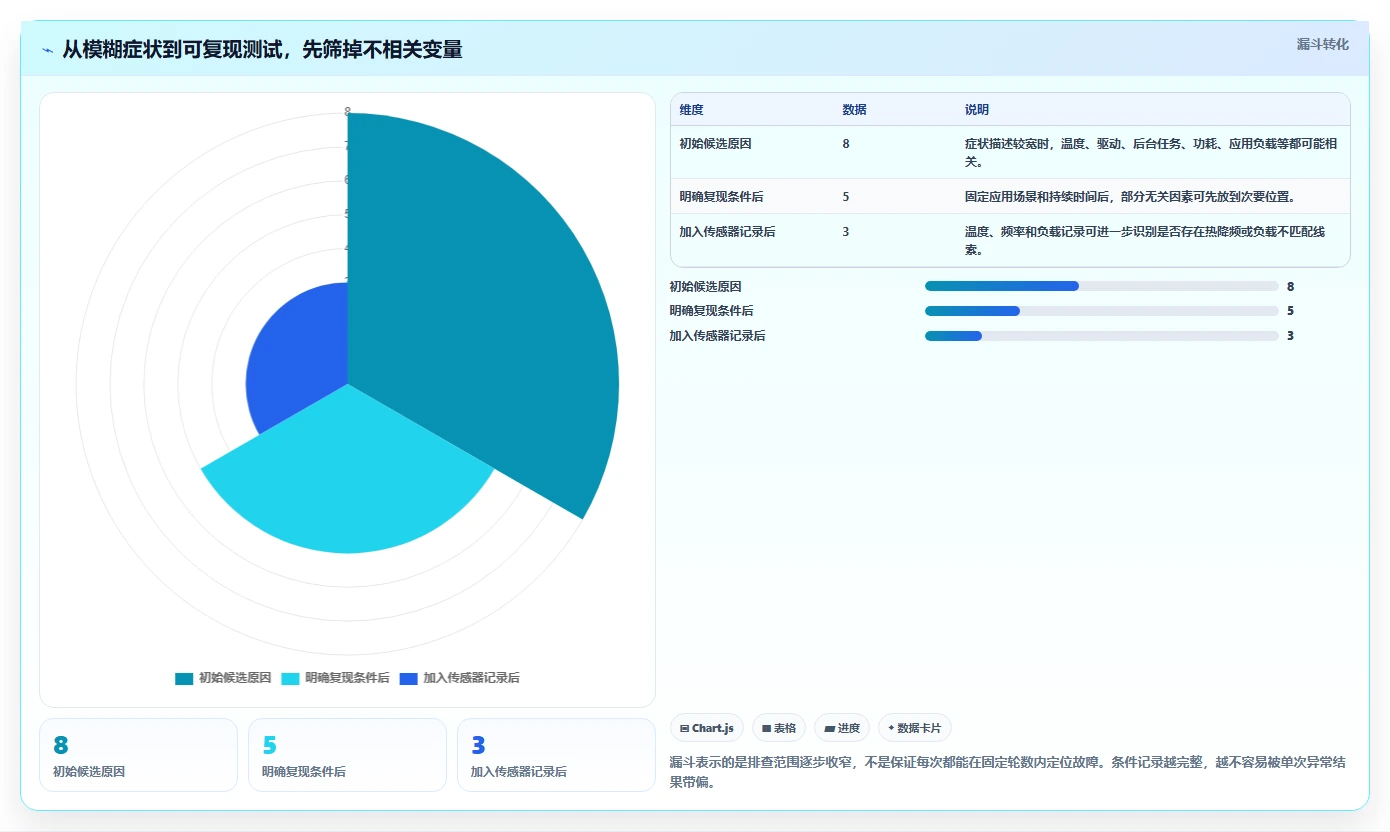The width and height of the screenshot is (1390, 832).
Task: Click the footnote text starting 漏斗表示的是
Action: coord(1007,772)
